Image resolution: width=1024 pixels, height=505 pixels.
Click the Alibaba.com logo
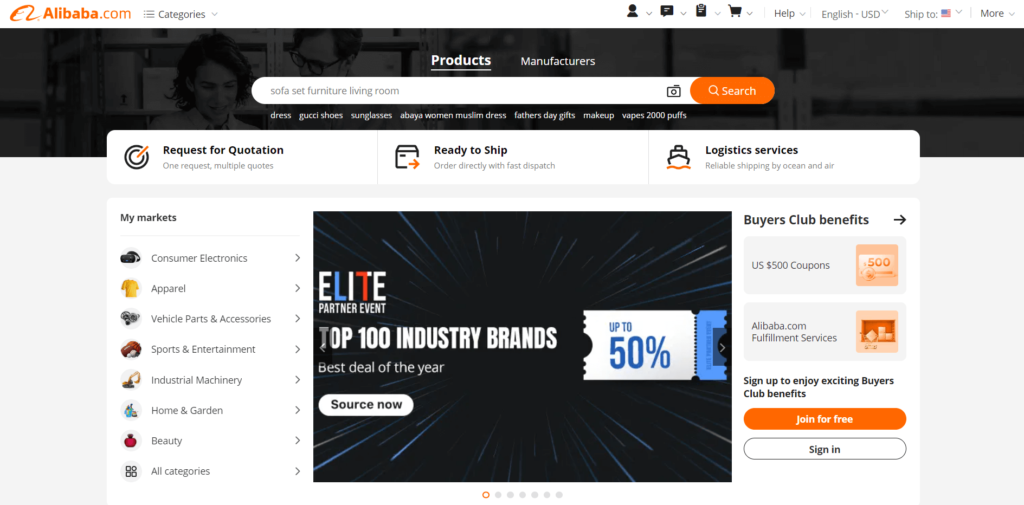click(x=71, y=13)
